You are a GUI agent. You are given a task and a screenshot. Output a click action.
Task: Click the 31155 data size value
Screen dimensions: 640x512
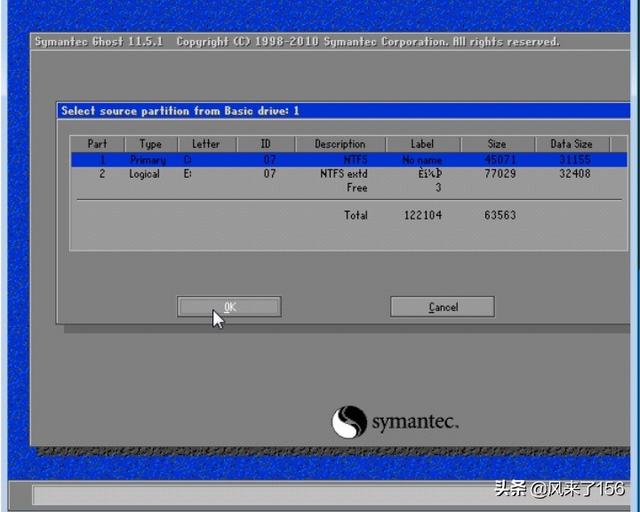pyautogui.click(x=575, y=160)
